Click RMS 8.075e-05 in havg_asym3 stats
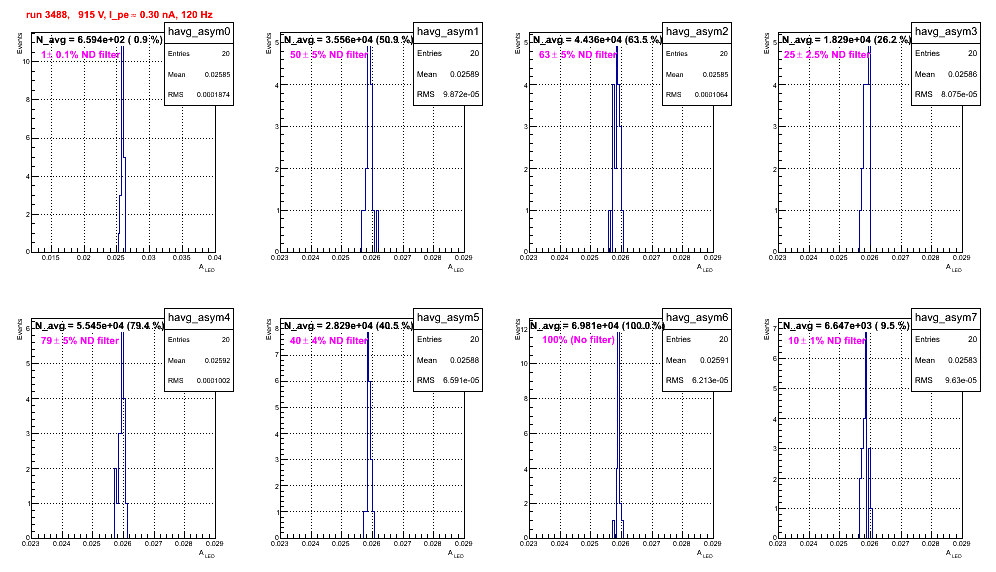Image resolution: width=996 pixels, height=572 pixels. coord(946,95)
